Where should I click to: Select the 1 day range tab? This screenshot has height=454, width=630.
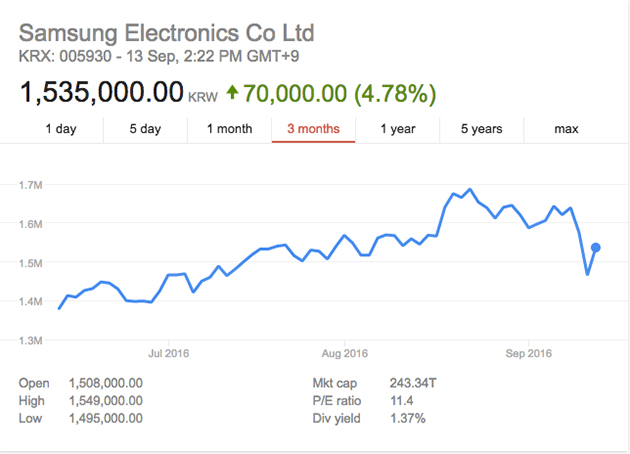click(61, 129)
